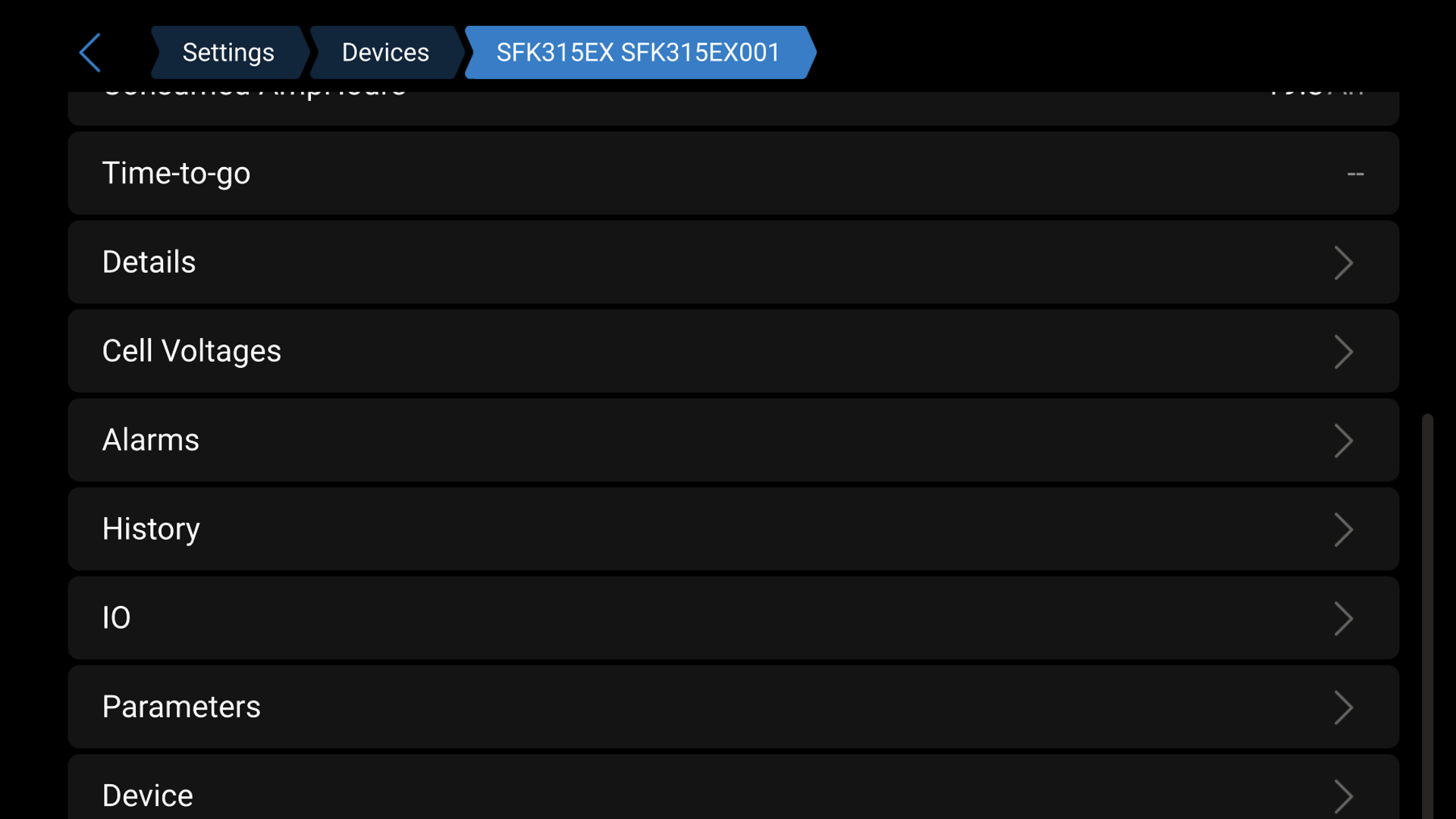Click the Alarms chevron arrow

pyautogui.click(x=1344, y=441)
